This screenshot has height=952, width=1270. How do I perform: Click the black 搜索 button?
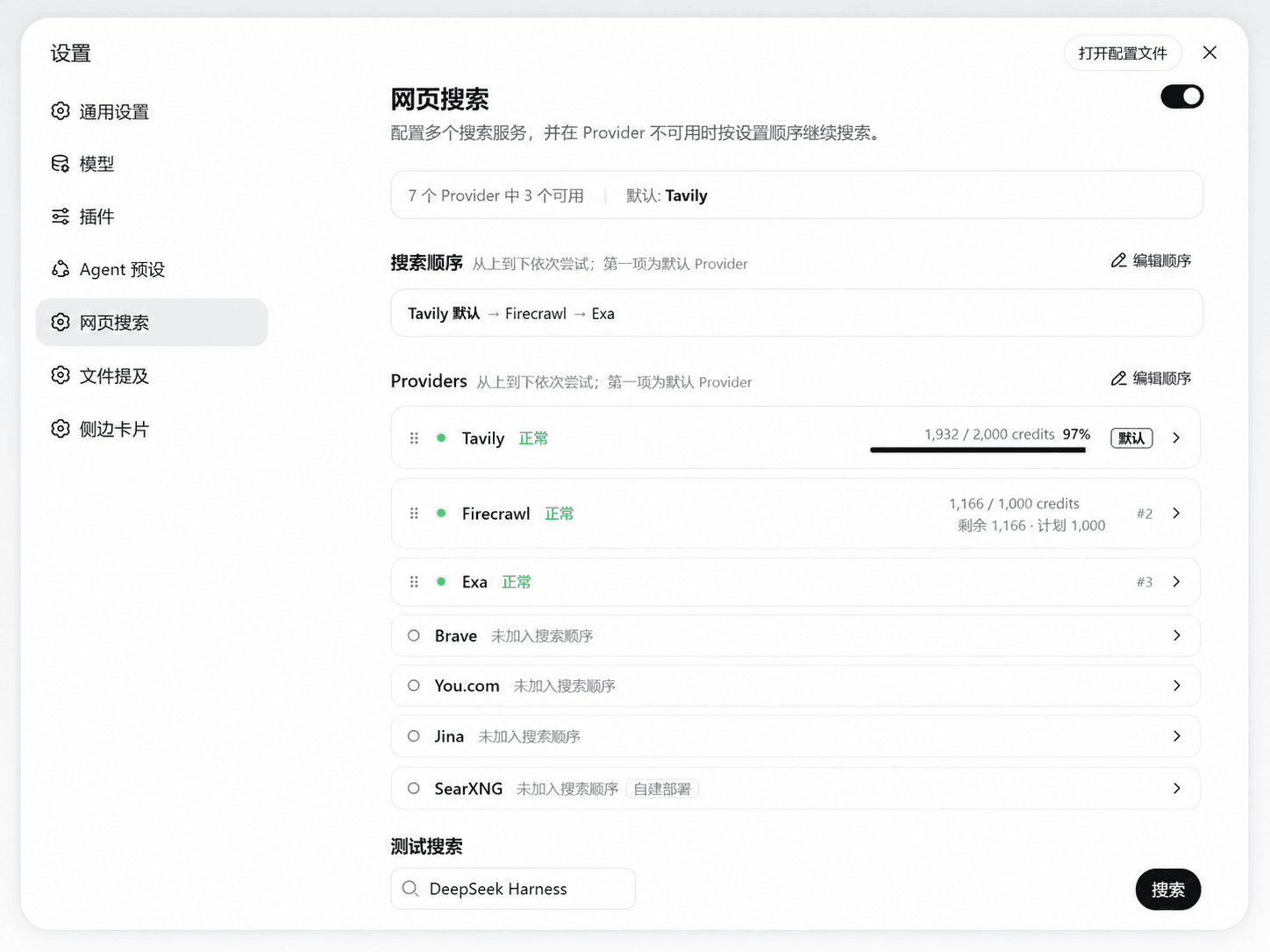(1168, 890)
